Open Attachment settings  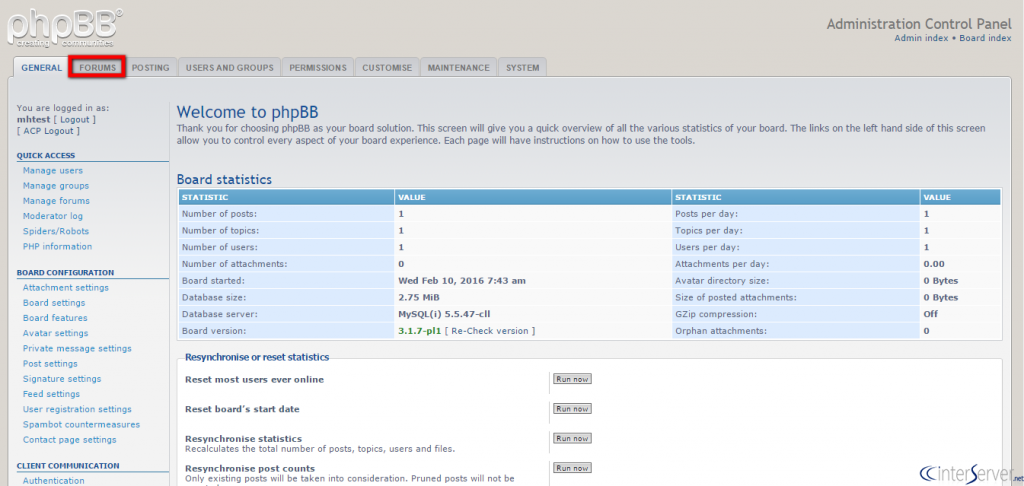pos(66,287)
